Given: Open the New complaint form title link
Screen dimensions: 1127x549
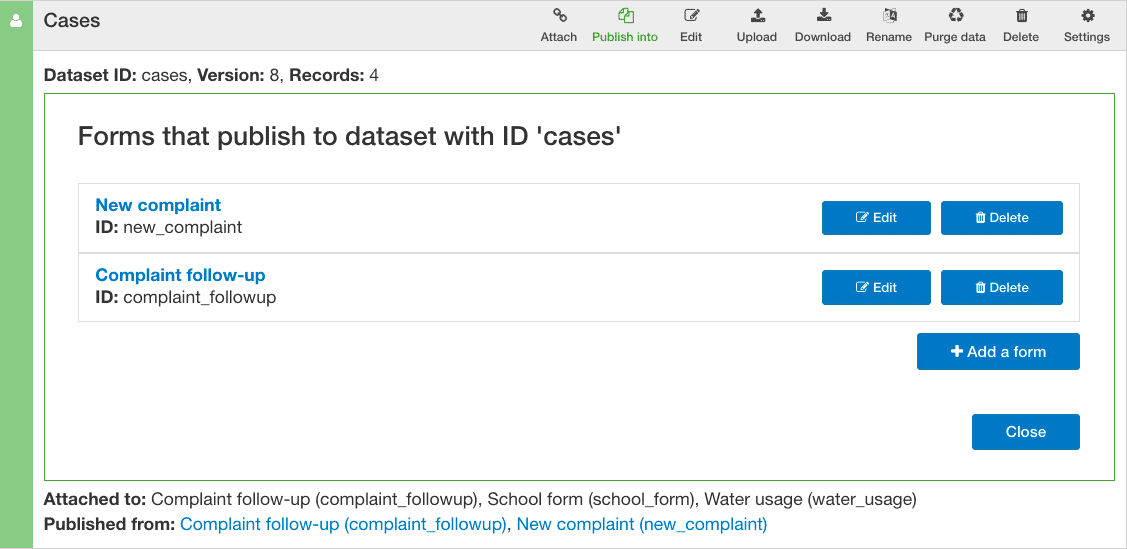Looking at the screenshot, I should (158, 205).
